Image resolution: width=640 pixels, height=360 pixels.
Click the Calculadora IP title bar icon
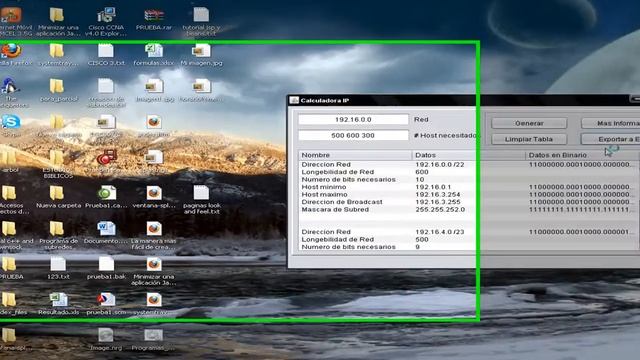tap(294, 100)
